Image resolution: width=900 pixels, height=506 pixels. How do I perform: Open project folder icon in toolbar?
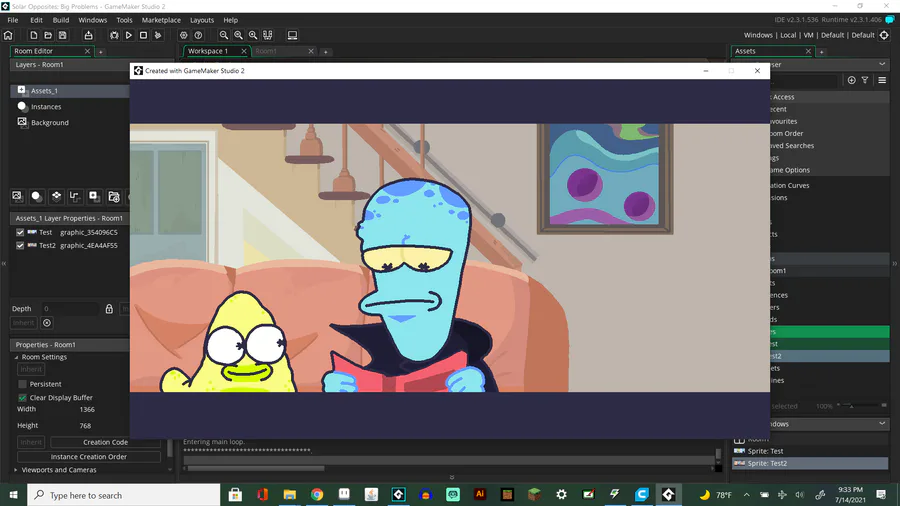tap(48, 35)
